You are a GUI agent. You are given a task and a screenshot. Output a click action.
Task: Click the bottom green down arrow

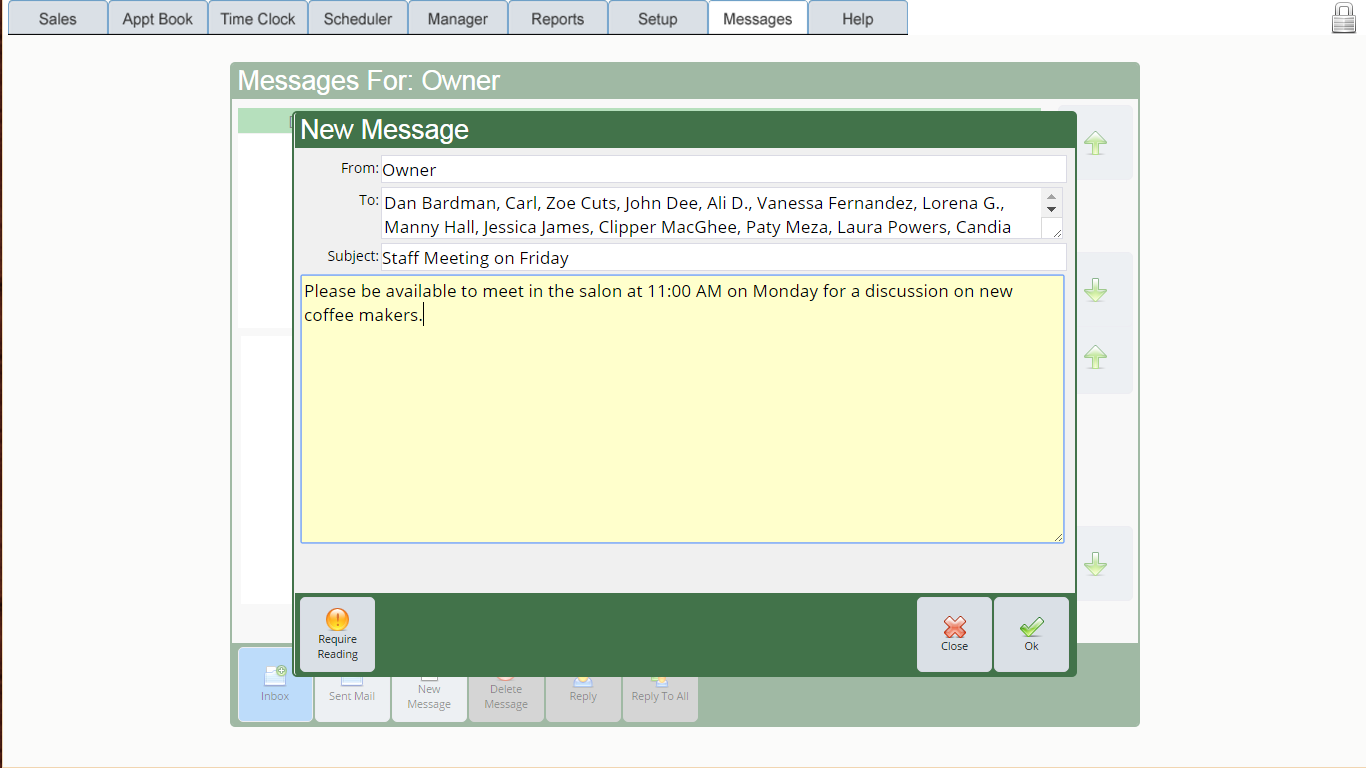1095,564
